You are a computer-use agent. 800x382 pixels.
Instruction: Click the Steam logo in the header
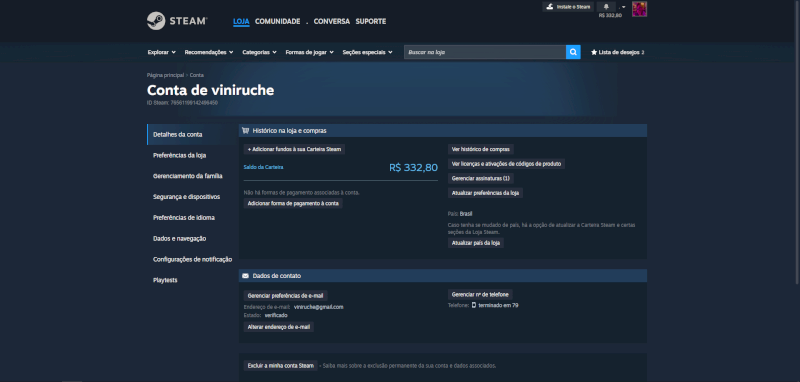pos(177,21)
